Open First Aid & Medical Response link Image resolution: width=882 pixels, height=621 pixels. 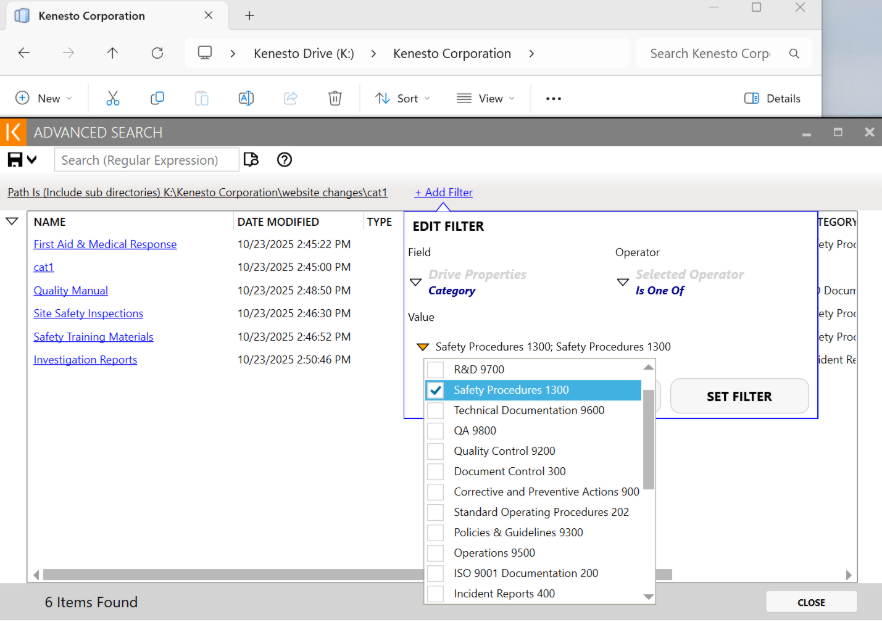coord(105,244)
